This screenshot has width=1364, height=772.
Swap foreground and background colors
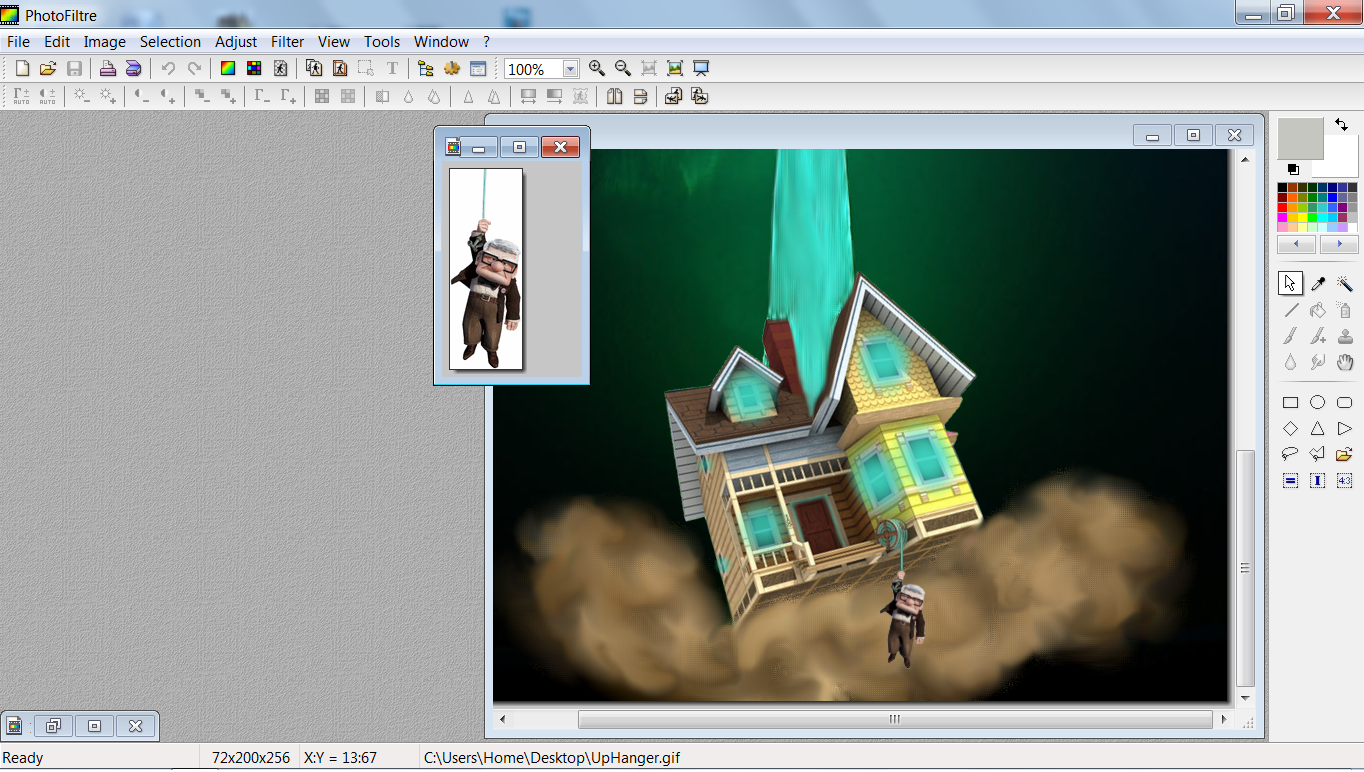1341,125
